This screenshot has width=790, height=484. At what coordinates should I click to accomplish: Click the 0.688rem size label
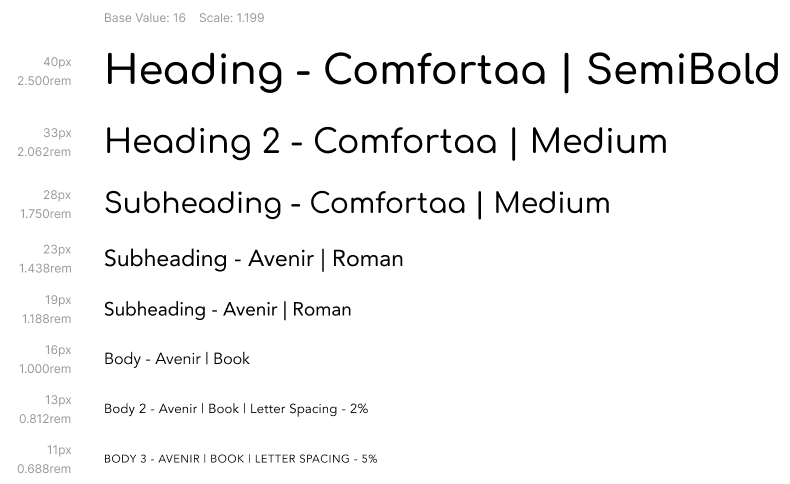point(44,469)
